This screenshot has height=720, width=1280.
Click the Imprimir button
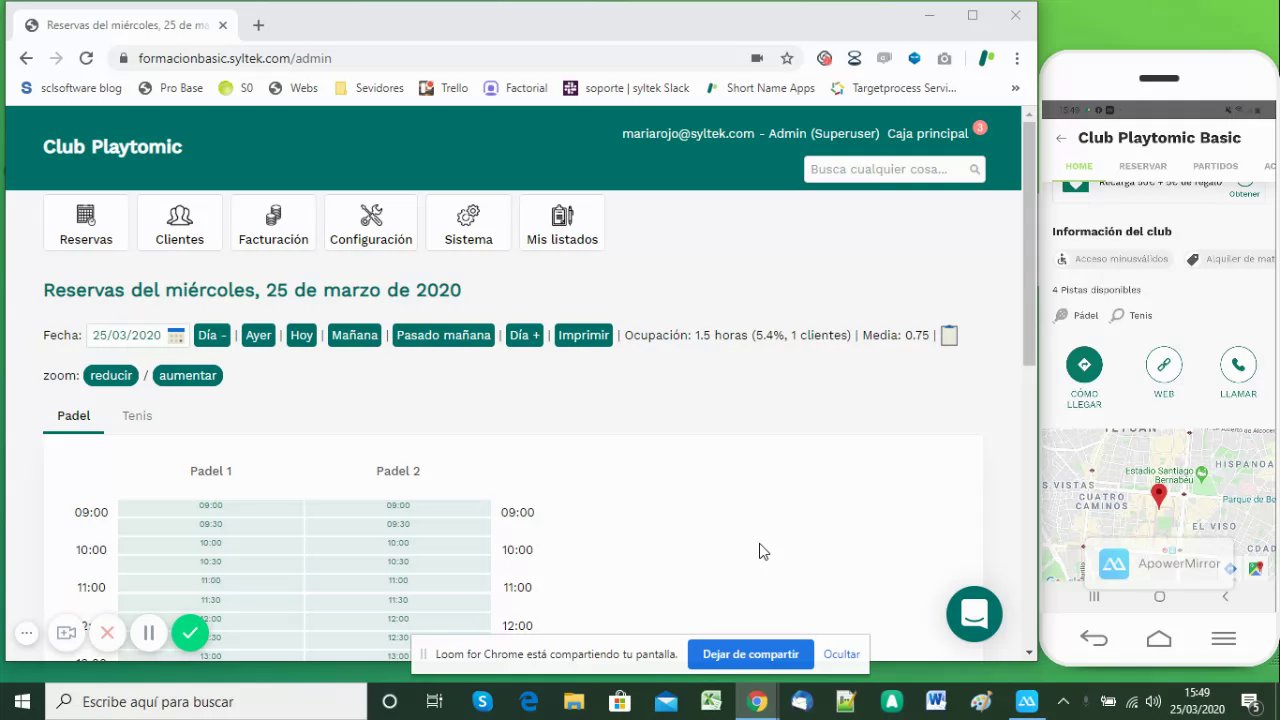(584, 336)
